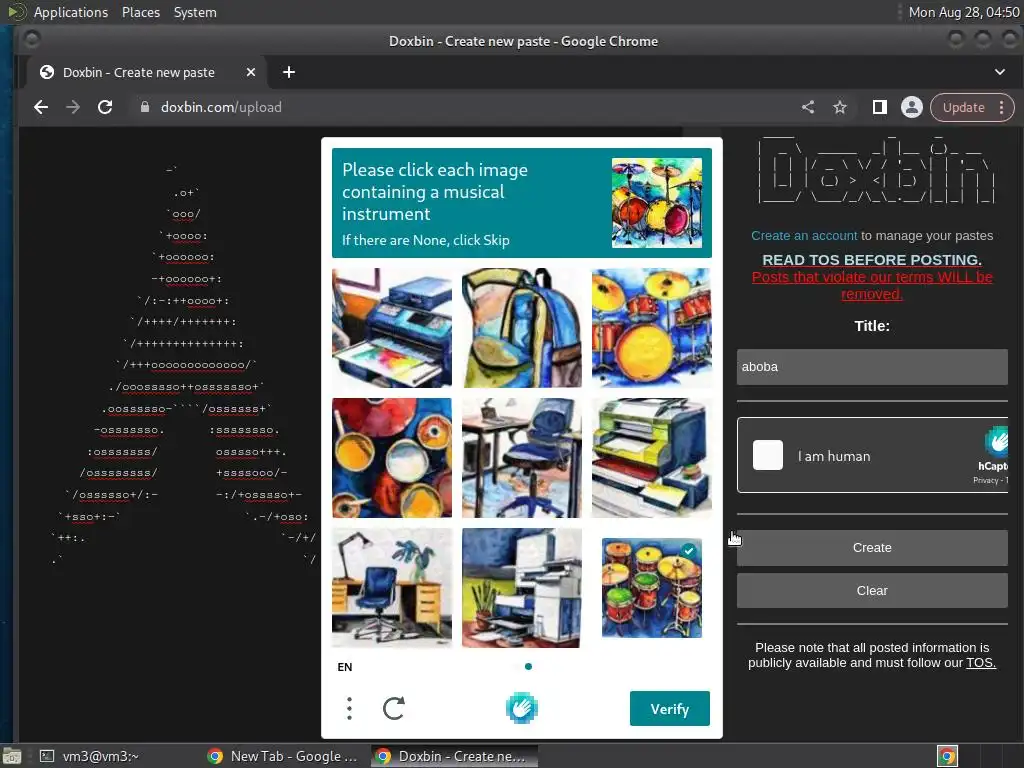Screen dimensions: 1024x768
Task: Click the example drum kit image in prompt
Action: click(657, 203)
